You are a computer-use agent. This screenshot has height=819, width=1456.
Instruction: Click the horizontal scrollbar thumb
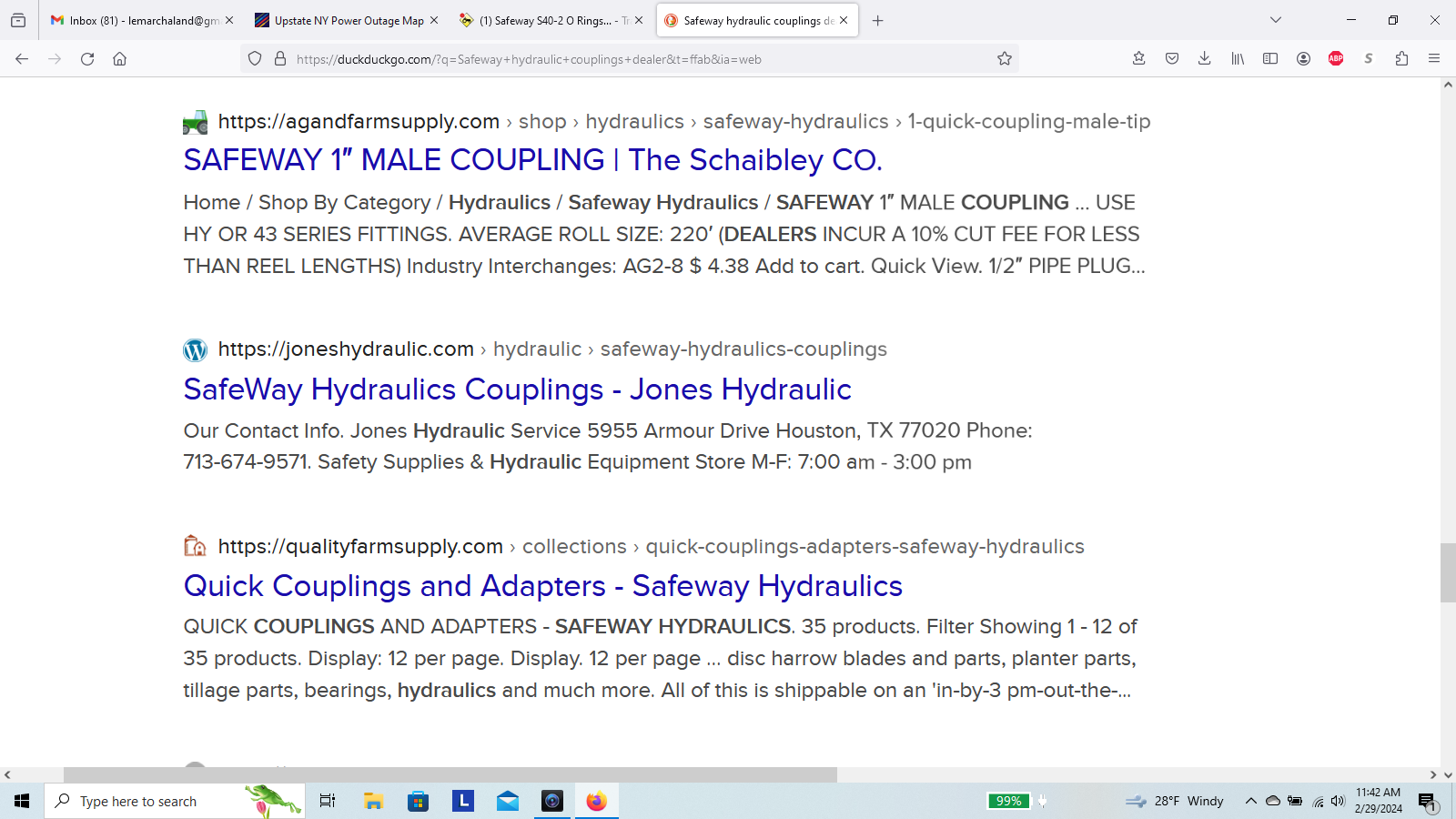[x=450, y=775]
